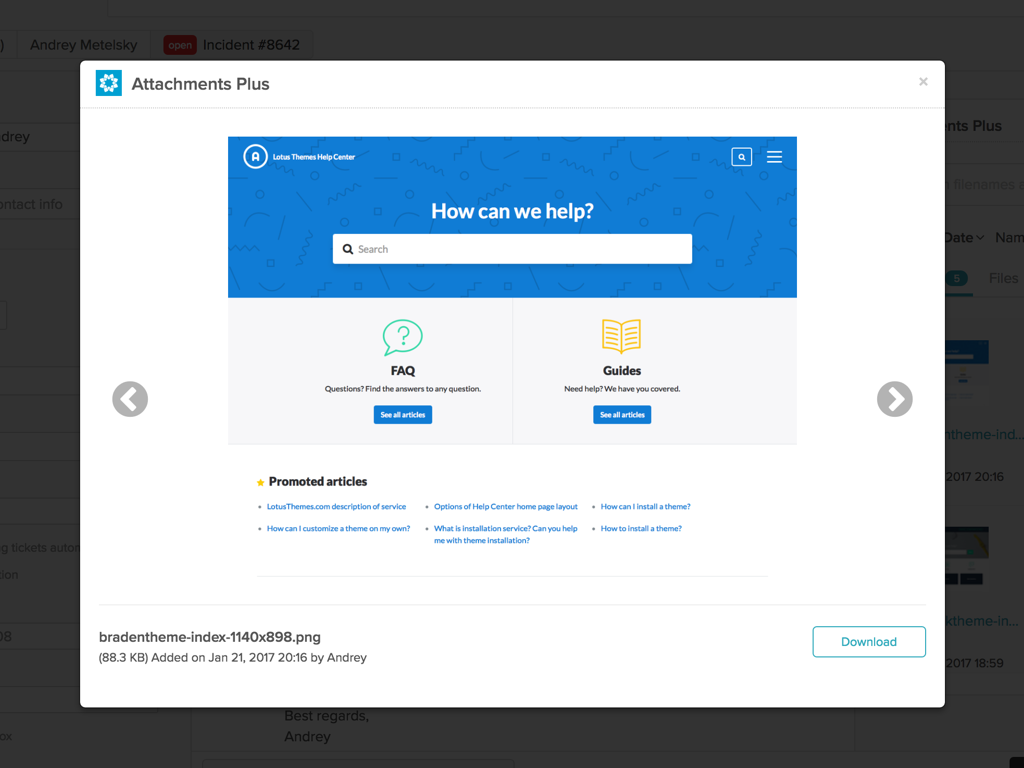Click the open status badge on Incident #8642
The width and height of the screenshot is (1024, 768).
coord(179,45)
